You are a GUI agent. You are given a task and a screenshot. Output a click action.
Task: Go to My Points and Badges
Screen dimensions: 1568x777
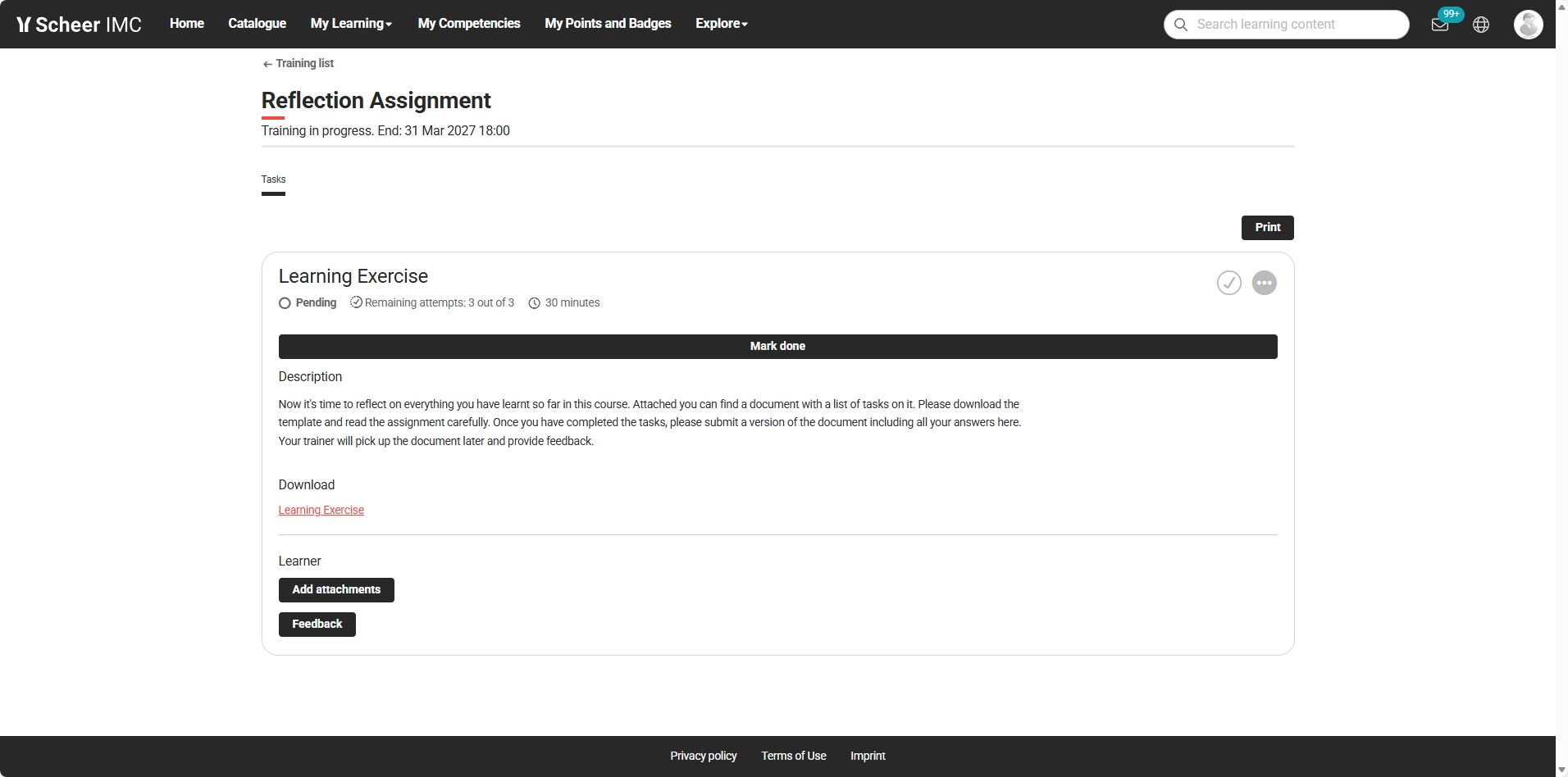(x=608, y=24)
